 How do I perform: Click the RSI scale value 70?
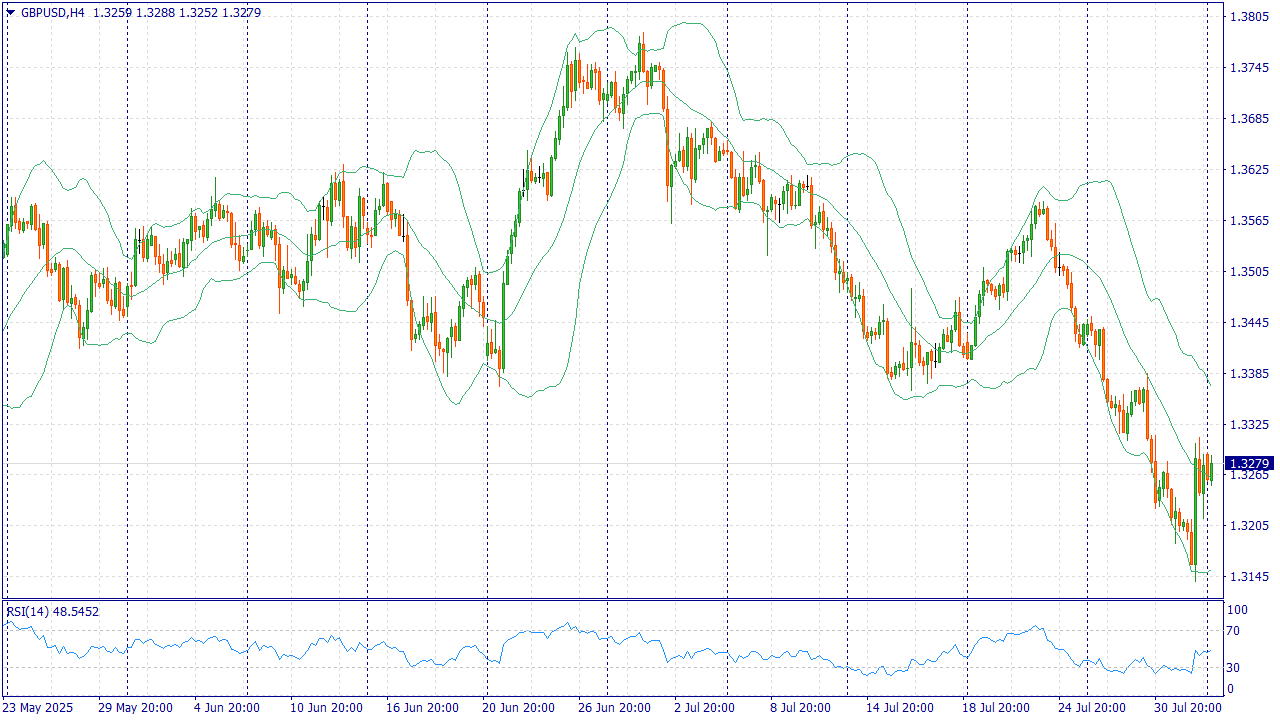tap(1235, 631)
